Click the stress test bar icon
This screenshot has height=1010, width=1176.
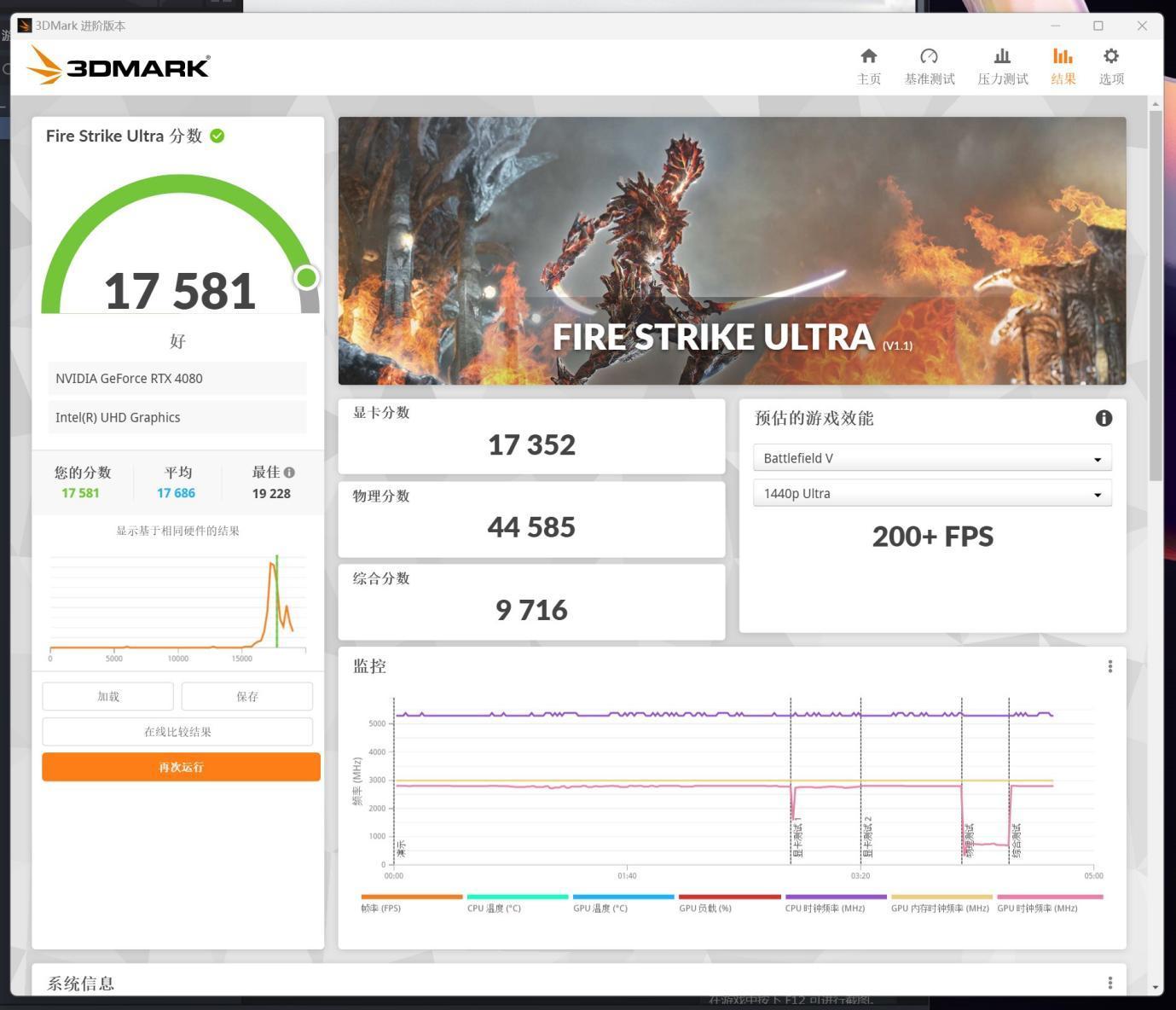[x=1002, y=56]
